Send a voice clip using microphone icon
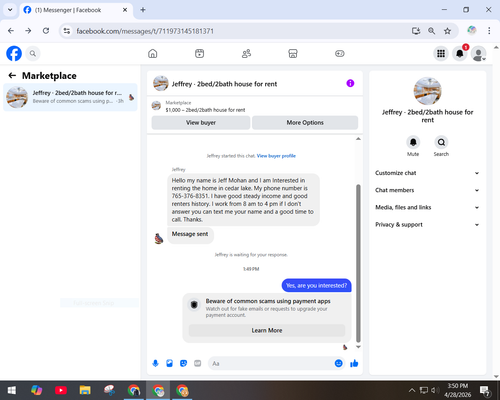The width and height of the screenshot is (500, 400). (155, 363)
